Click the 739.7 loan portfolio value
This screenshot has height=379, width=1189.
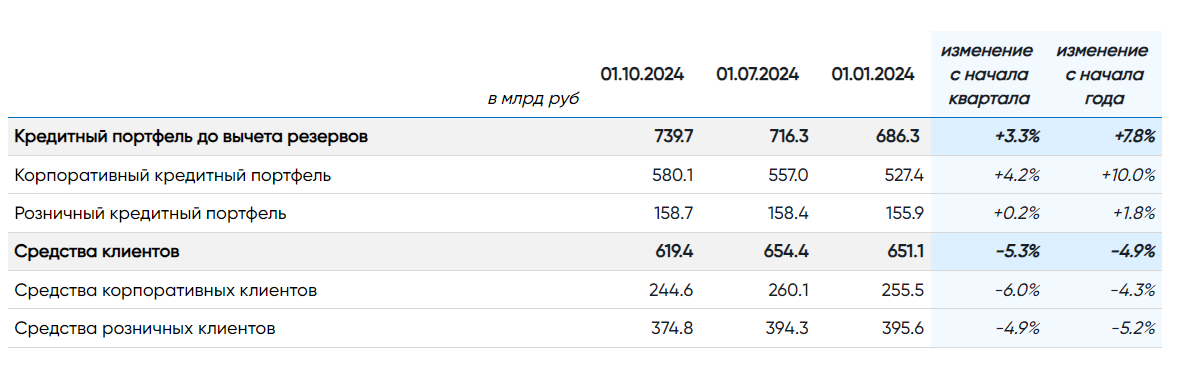(x=673, y=137)
